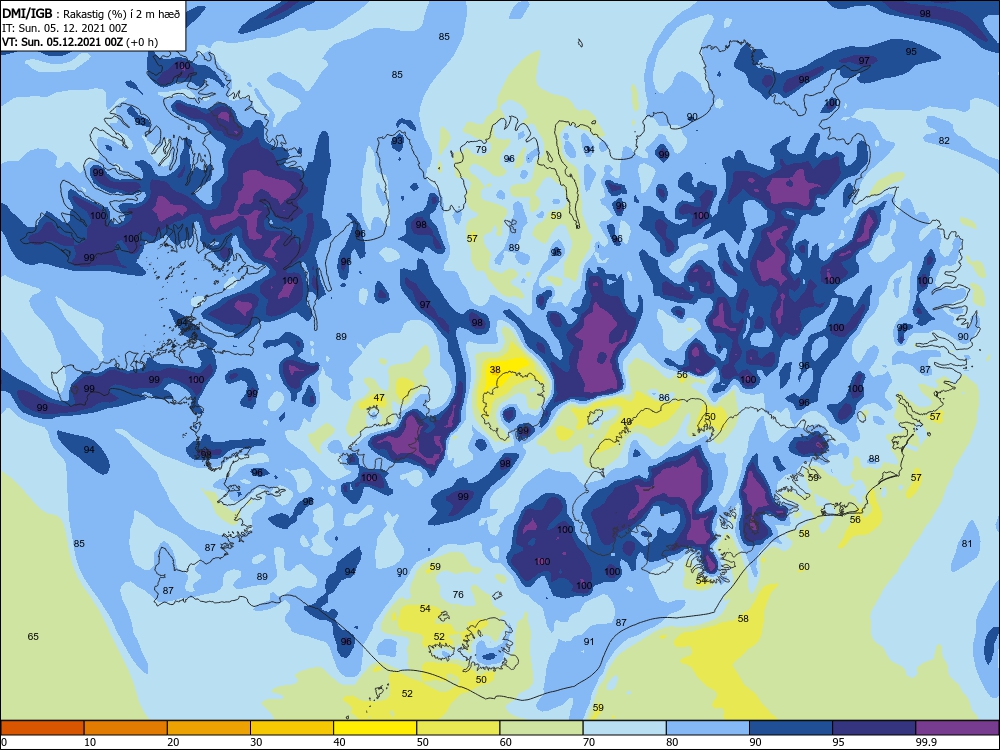This screenshot has width=1000, height=750.
Task: Click the navy 95–99.9 legend swatch
Action: point(874,728)
